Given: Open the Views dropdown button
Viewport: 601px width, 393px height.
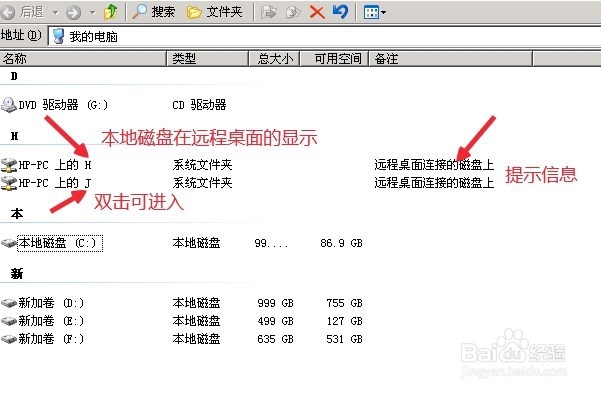Looking at the screenshot, I should coord(374,12).
